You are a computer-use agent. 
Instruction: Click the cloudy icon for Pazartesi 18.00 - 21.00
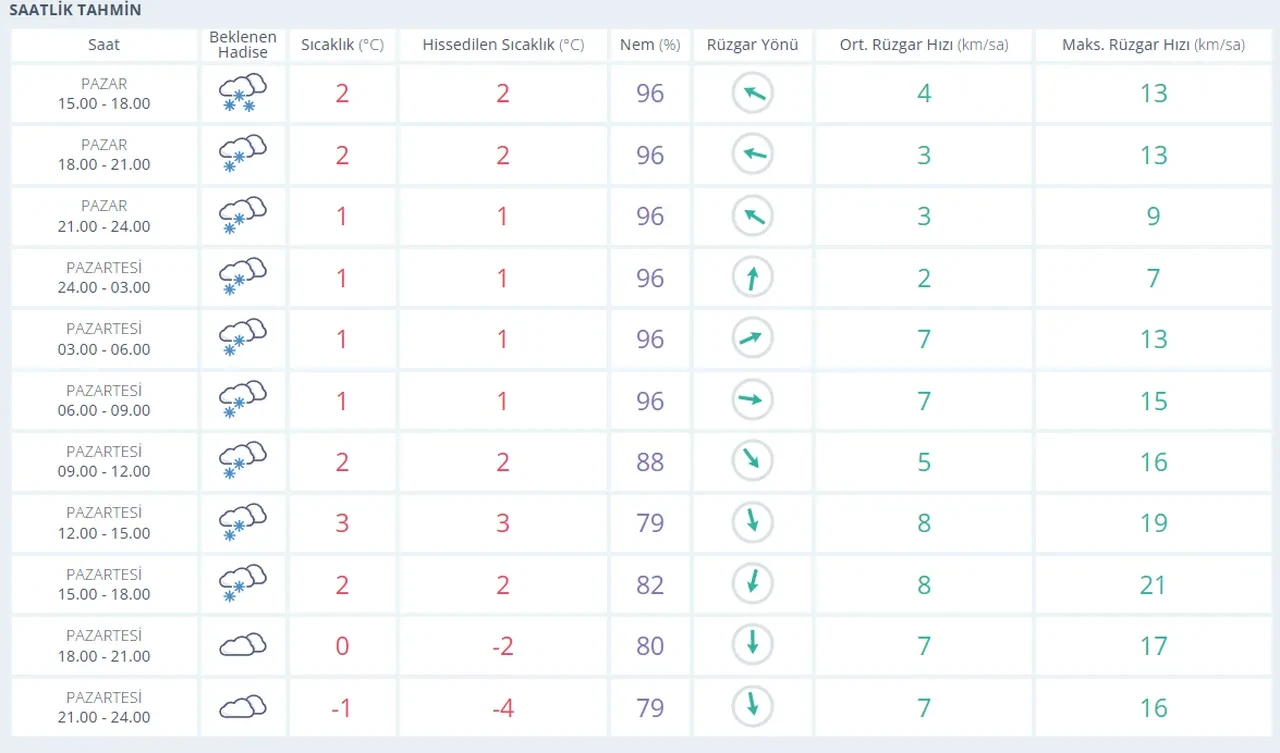click(242, 645)
